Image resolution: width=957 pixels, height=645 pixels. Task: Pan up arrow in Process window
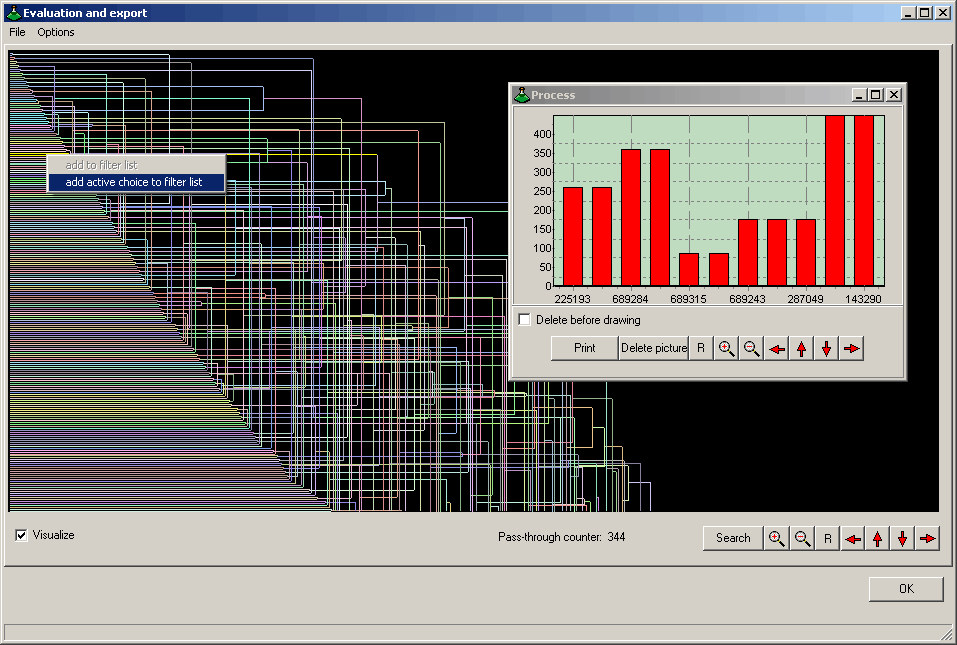801,348
